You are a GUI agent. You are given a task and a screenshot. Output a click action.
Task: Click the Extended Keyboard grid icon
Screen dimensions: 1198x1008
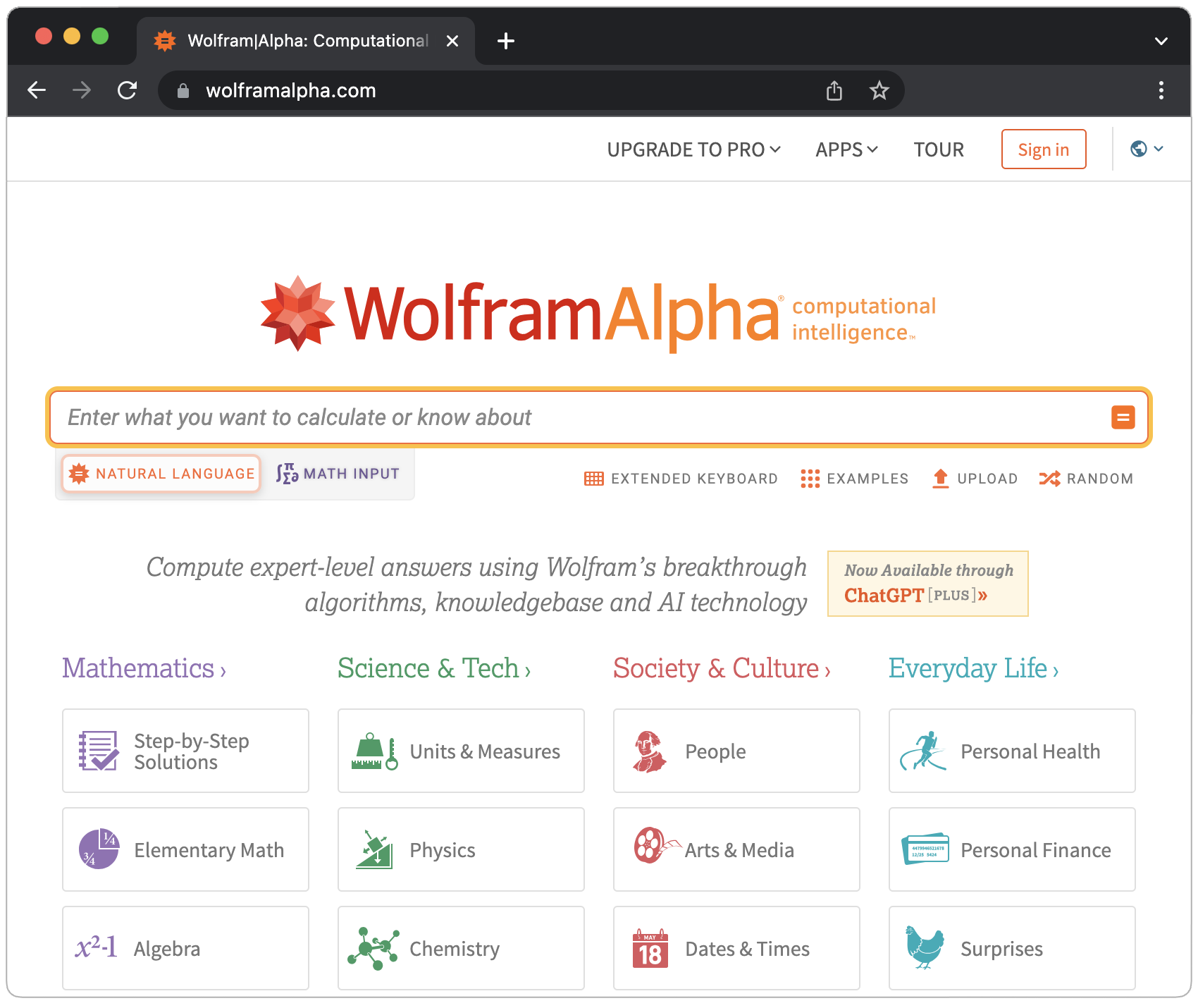coord(594,479)
